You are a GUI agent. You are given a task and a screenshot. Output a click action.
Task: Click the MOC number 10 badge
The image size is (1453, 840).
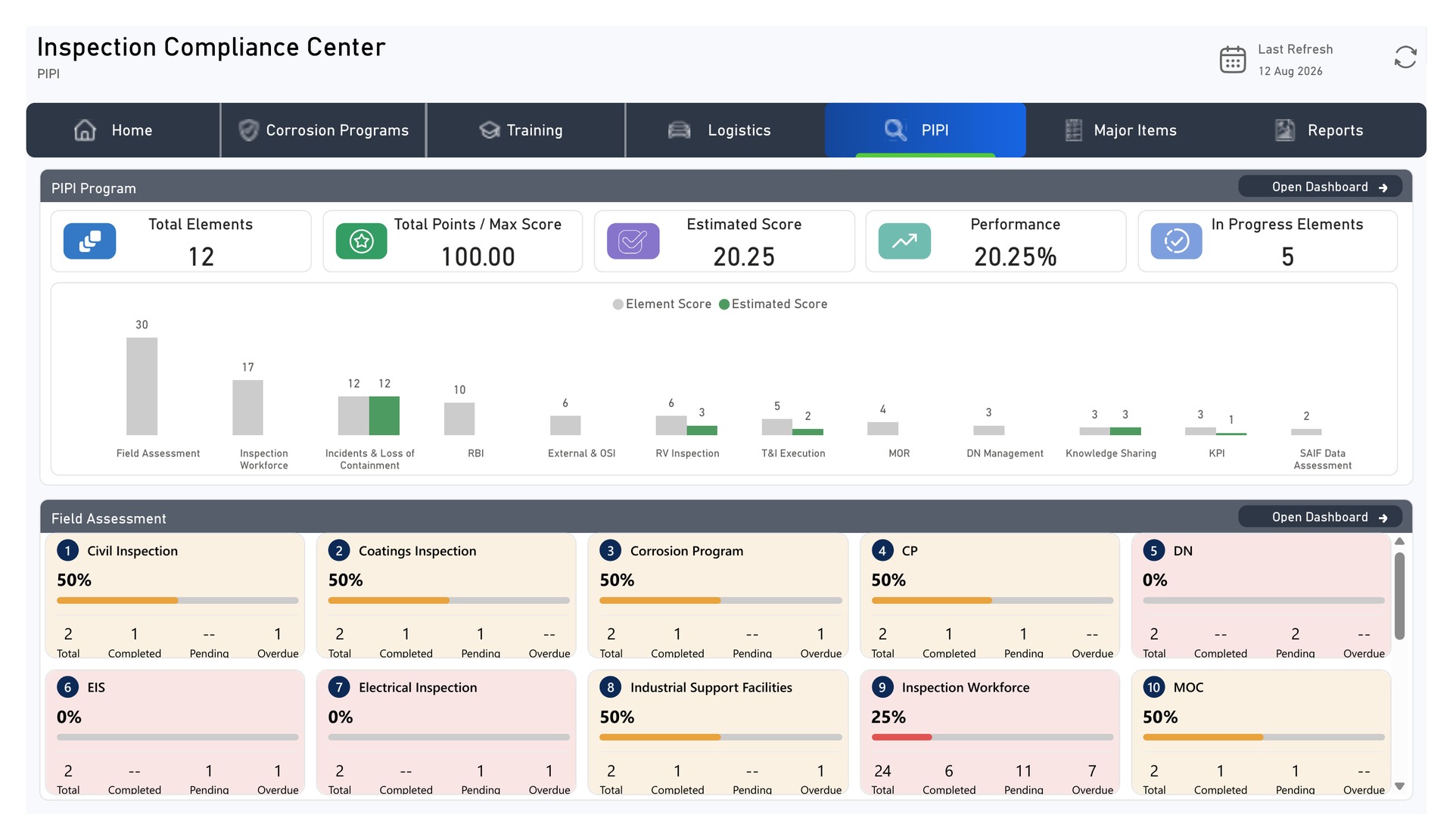click(1153, 687)
